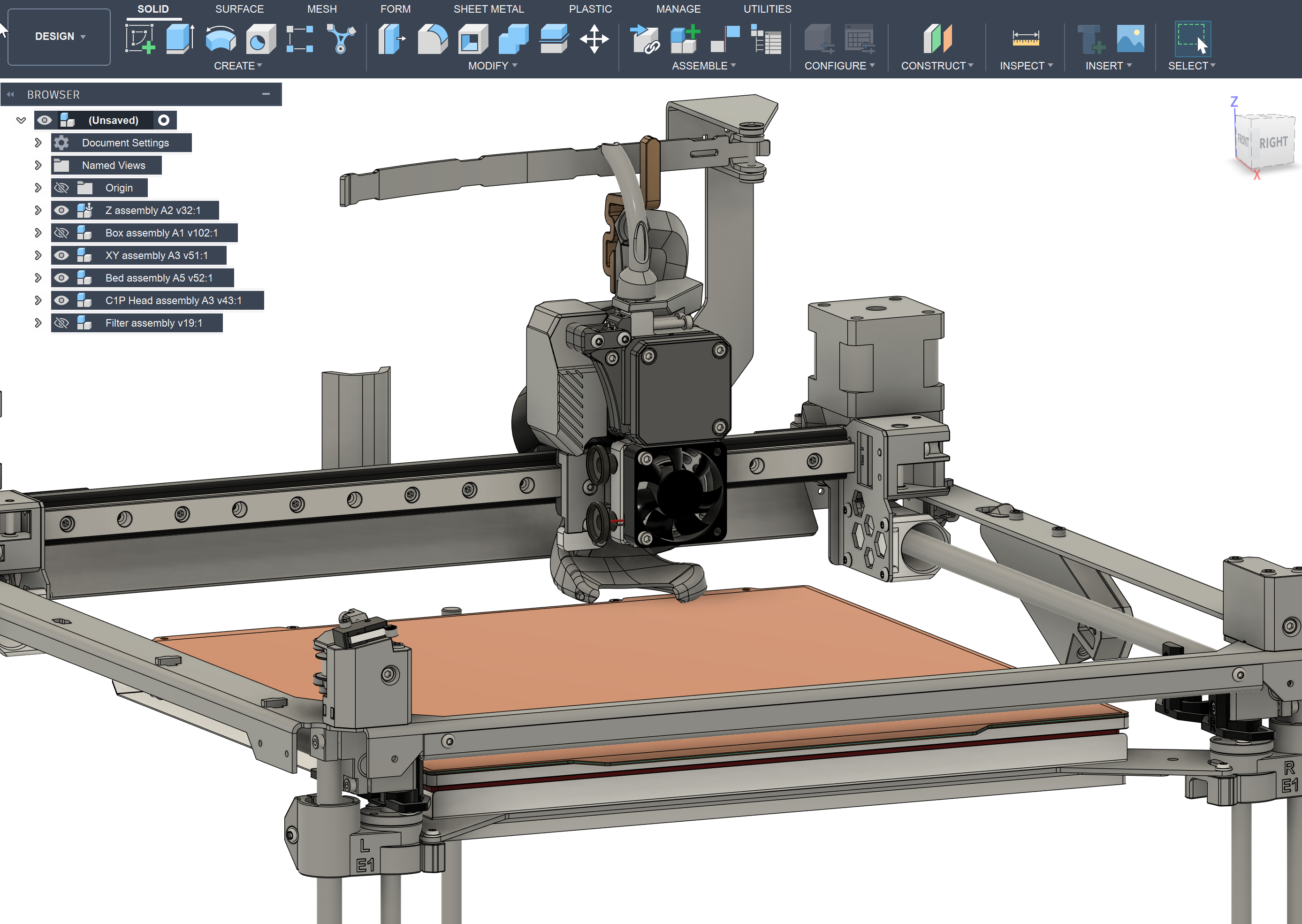Click the Joint icon in Assemble
1302x924 pixels.
[x=725, y=38]
